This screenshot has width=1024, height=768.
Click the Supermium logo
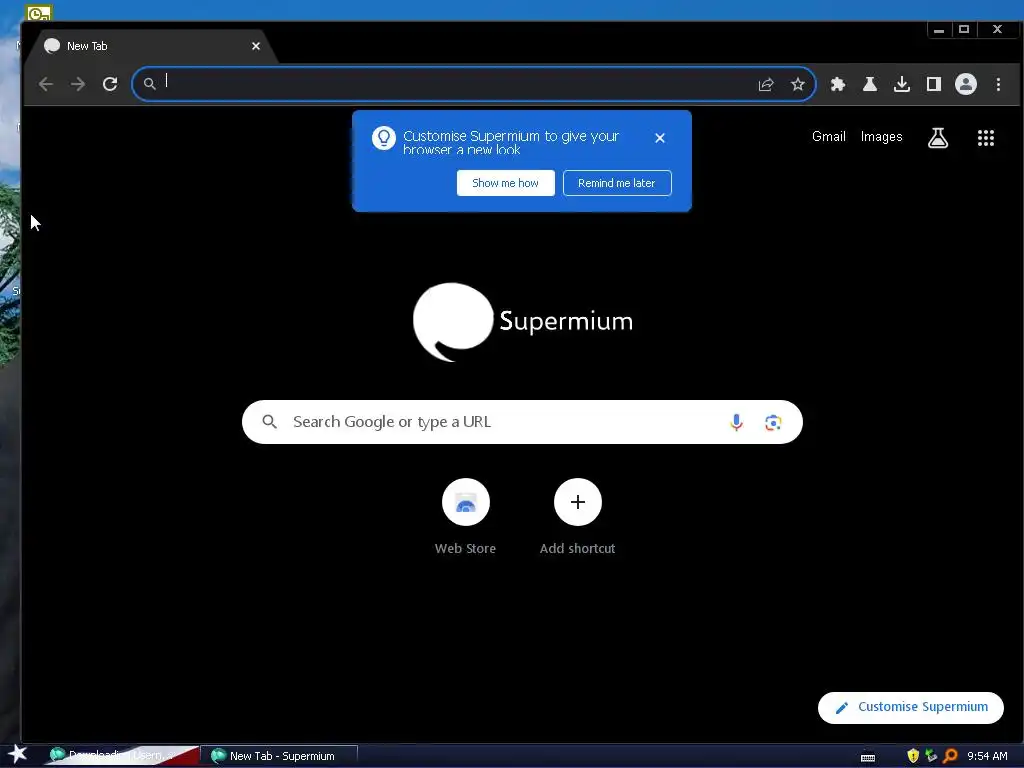coord(522,322)
